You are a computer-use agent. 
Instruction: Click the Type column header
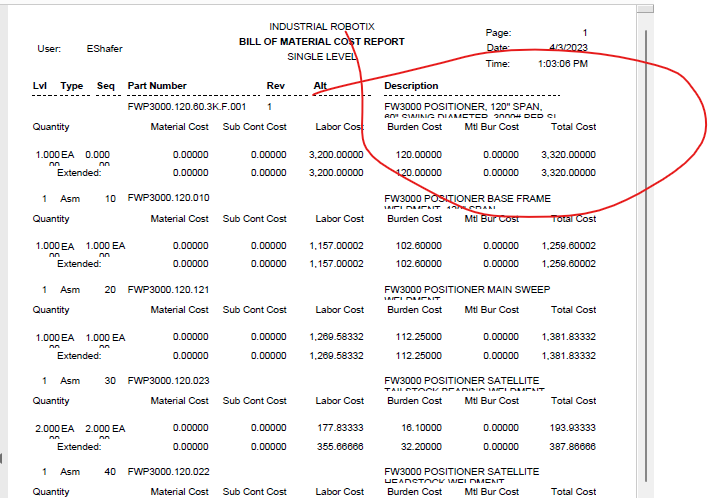[x=72, y=86]
